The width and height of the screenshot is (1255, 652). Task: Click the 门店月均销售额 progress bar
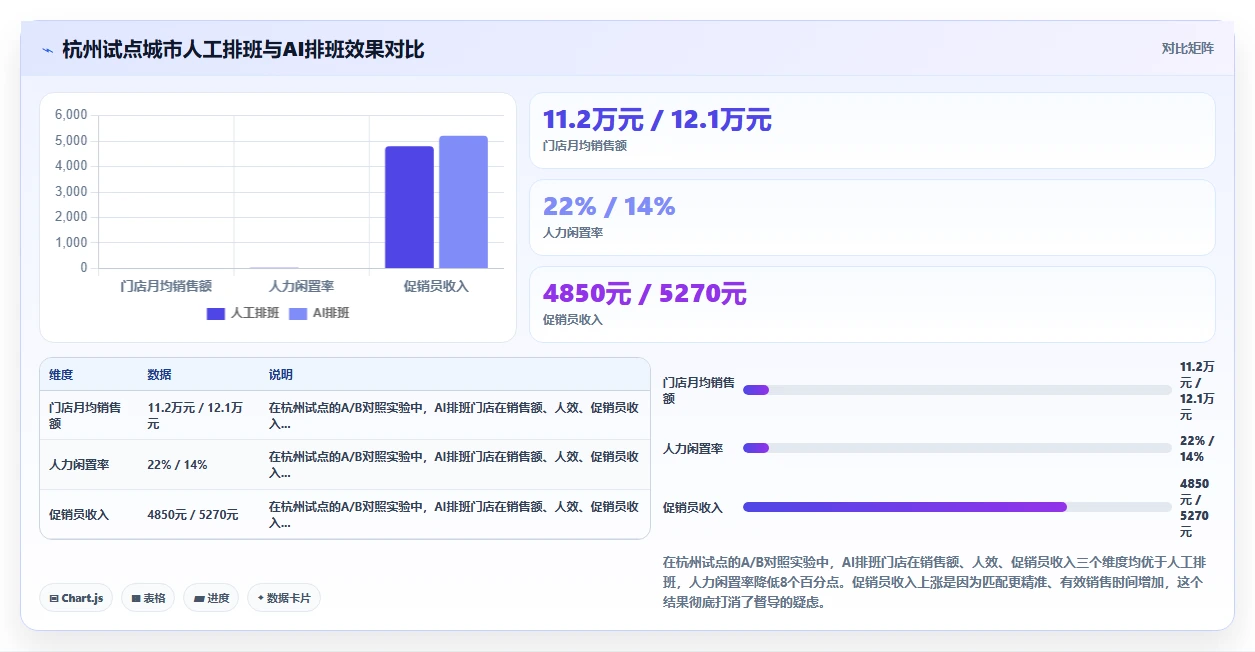957,390
